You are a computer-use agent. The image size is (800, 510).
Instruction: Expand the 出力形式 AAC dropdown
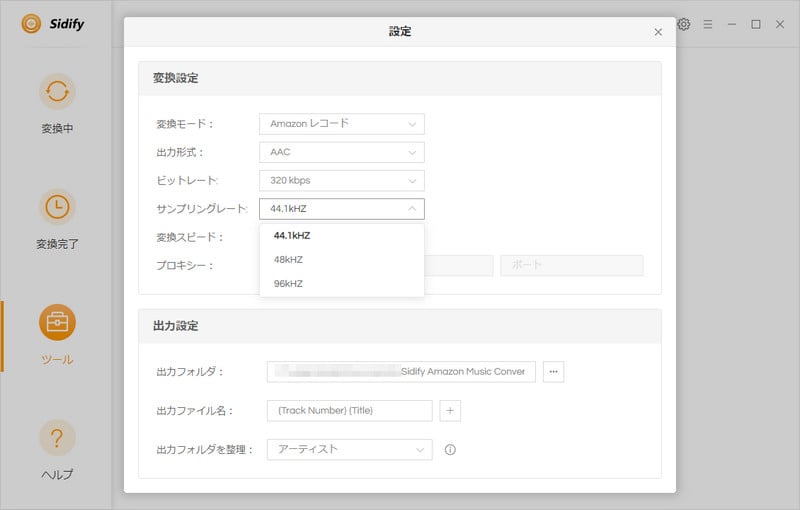[342, 152]
